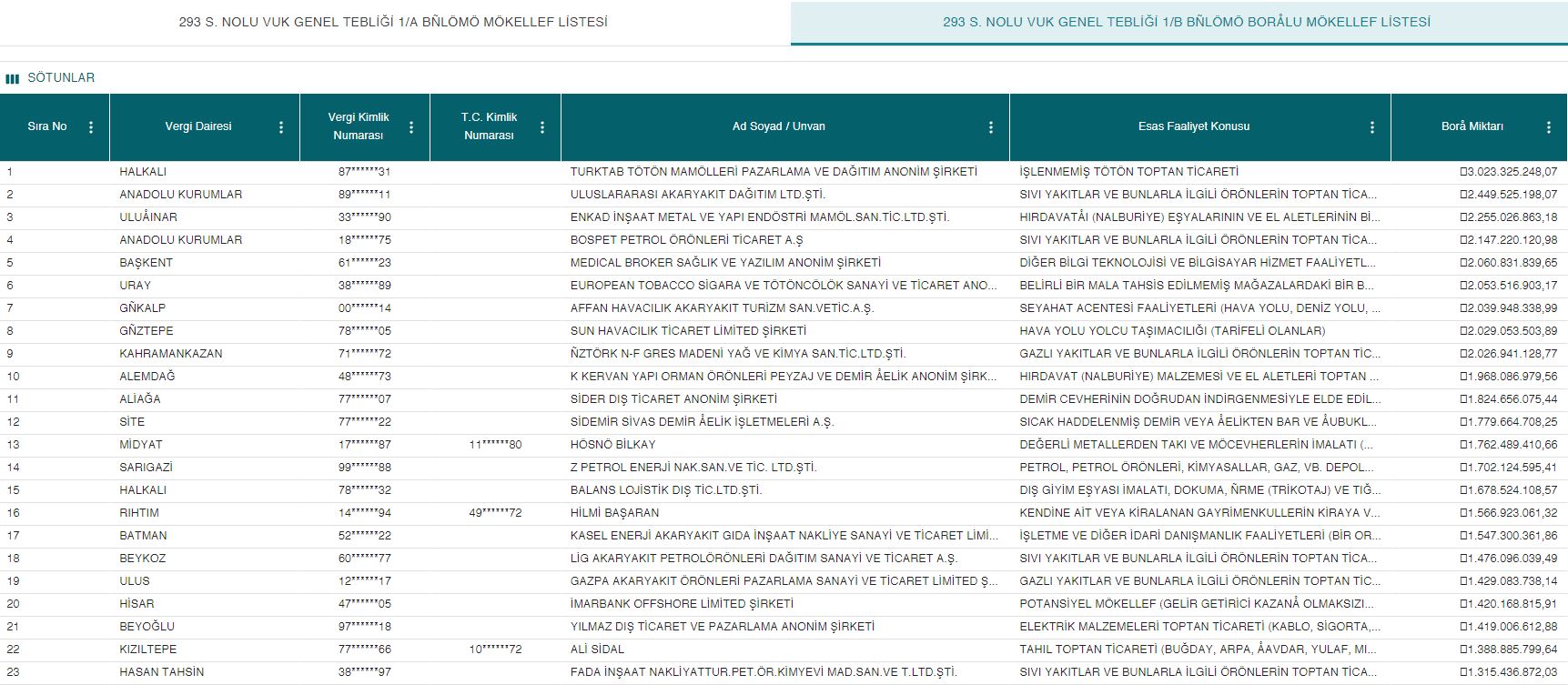Click AFFAN HAVACILIK AKARYAKIT TURİZM cell
The image size is (1568, 685).
point(722,308)
